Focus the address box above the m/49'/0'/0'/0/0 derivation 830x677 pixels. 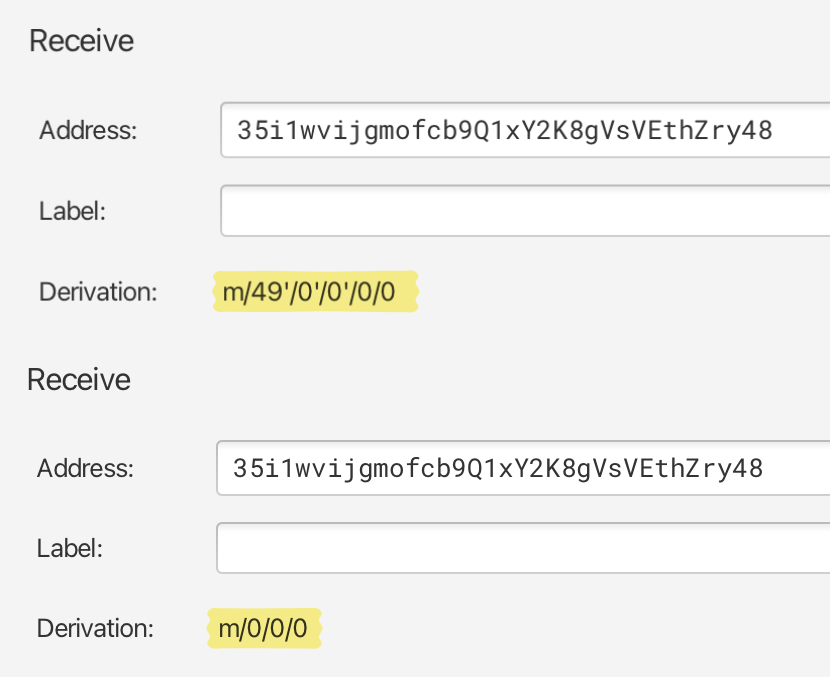pos(524,130)
